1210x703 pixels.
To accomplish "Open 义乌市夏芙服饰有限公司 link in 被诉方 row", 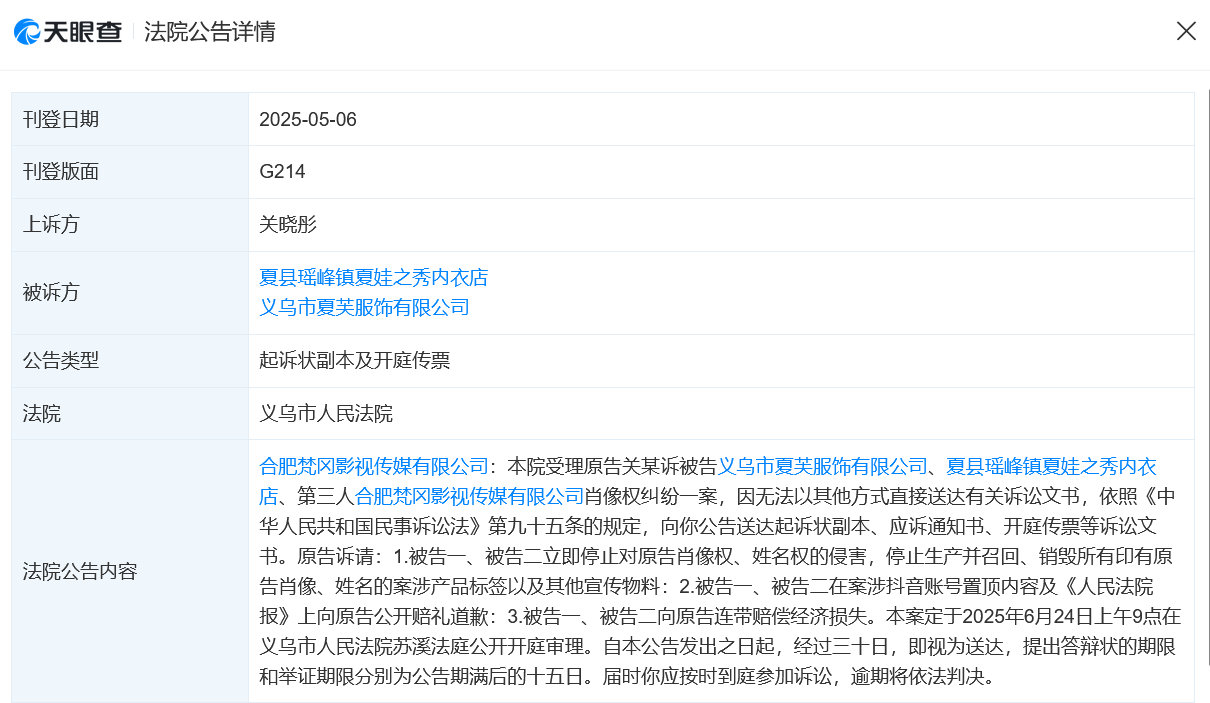I will click(364, 307).
